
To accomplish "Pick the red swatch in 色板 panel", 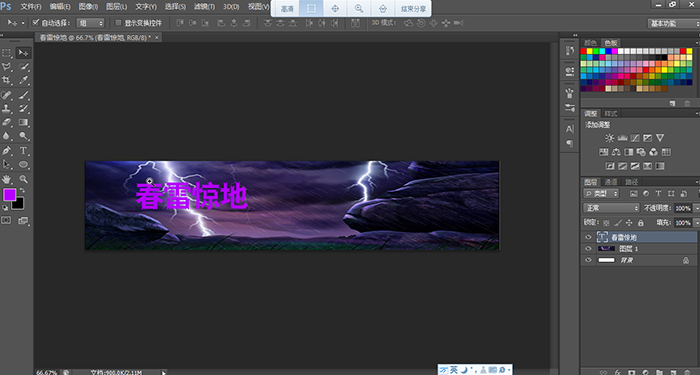I will pyautogui.click(x=583, y=51).
